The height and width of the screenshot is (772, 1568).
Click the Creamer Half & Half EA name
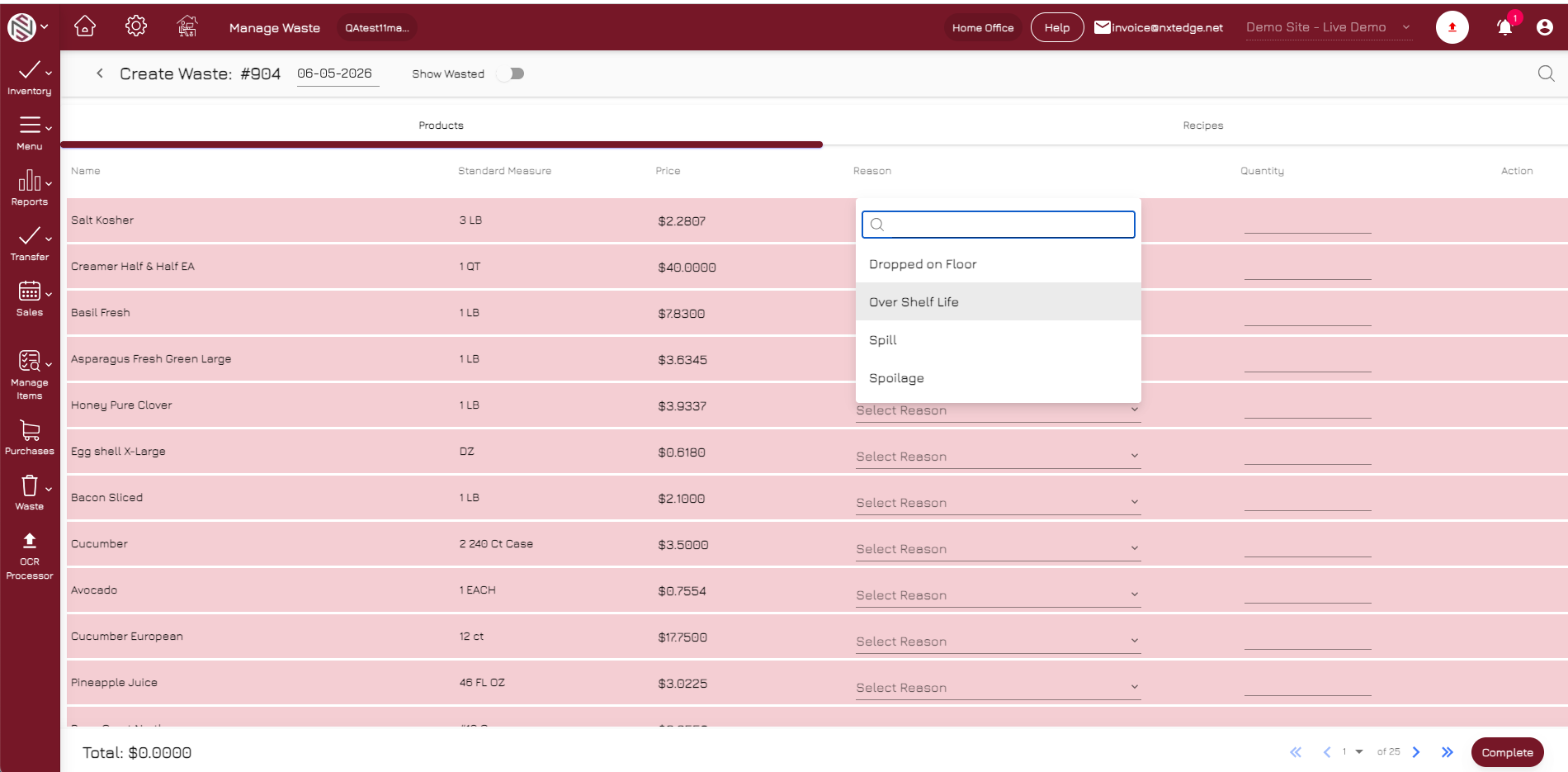pos(133,266)
